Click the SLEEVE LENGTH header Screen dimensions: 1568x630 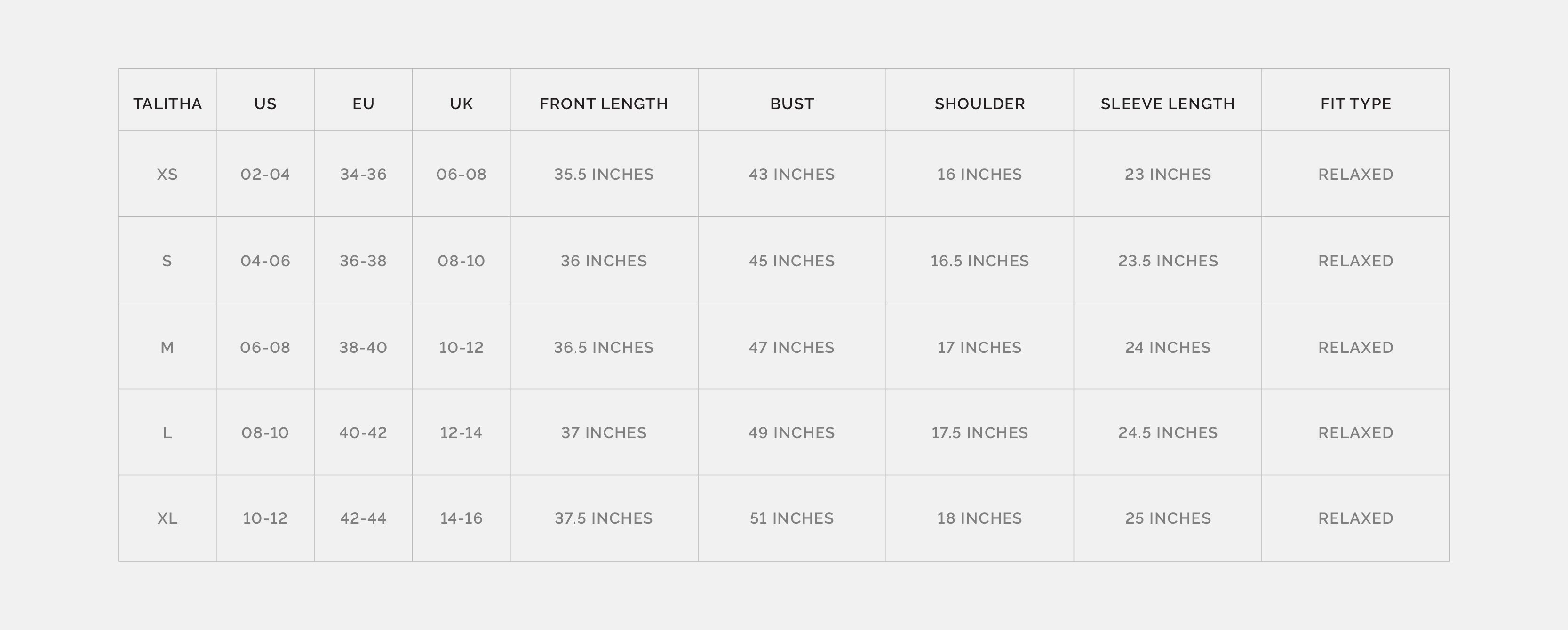click(x=1167, y=104)
